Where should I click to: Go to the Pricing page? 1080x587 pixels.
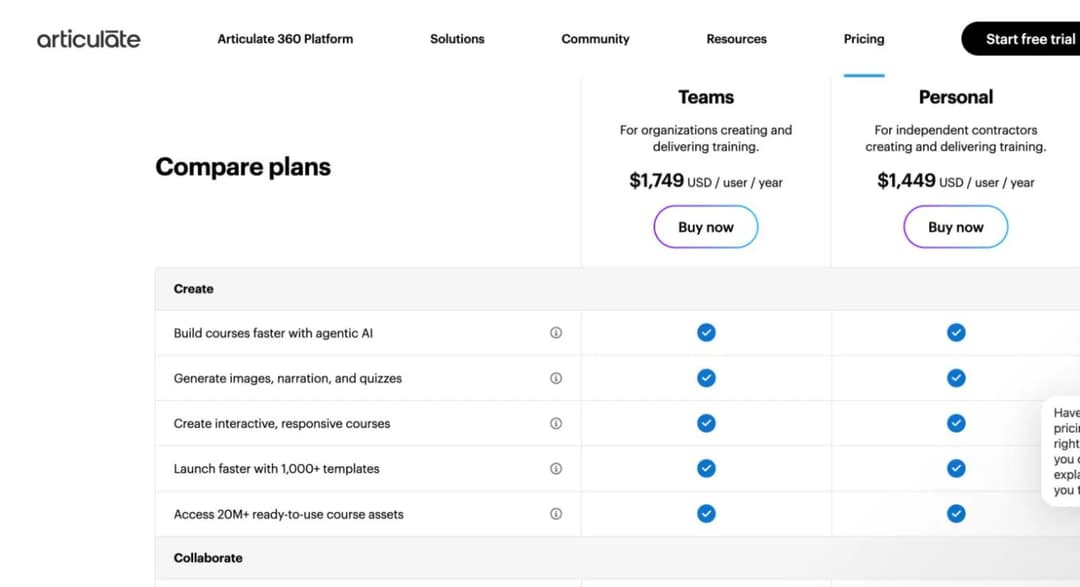864,39
